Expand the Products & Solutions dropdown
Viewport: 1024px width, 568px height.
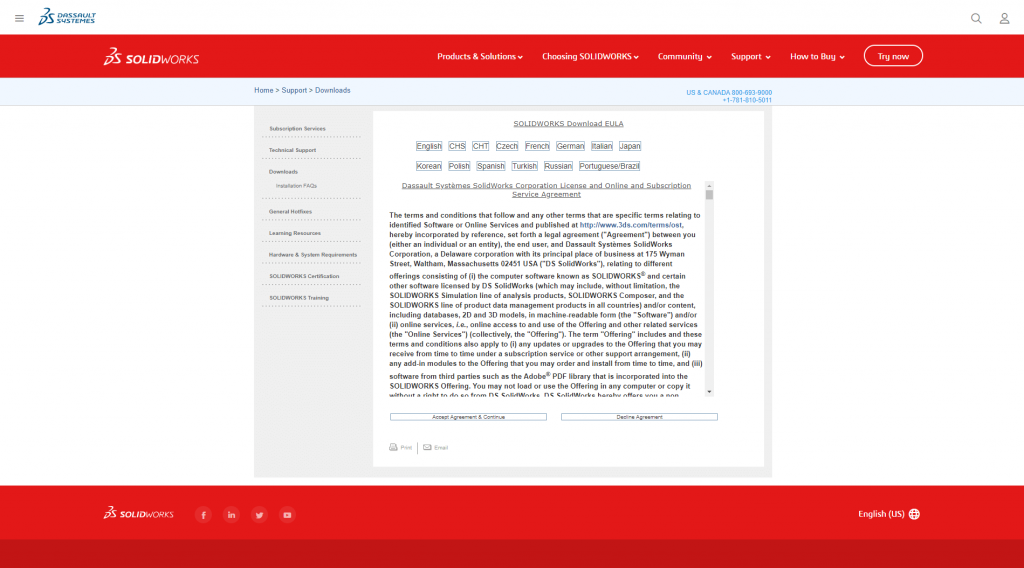coord(480,57)
